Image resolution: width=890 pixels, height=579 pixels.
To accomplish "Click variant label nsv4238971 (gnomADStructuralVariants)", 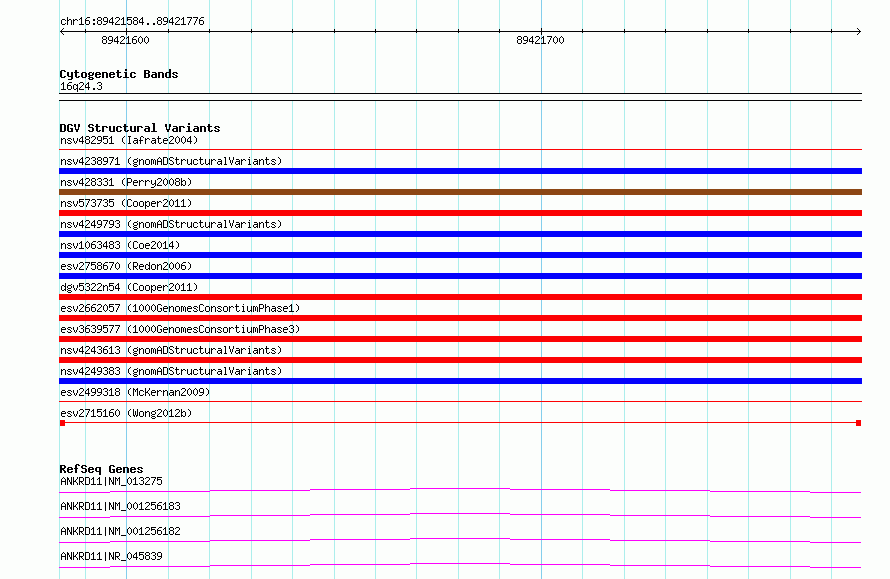I will (x=171, y=161).
